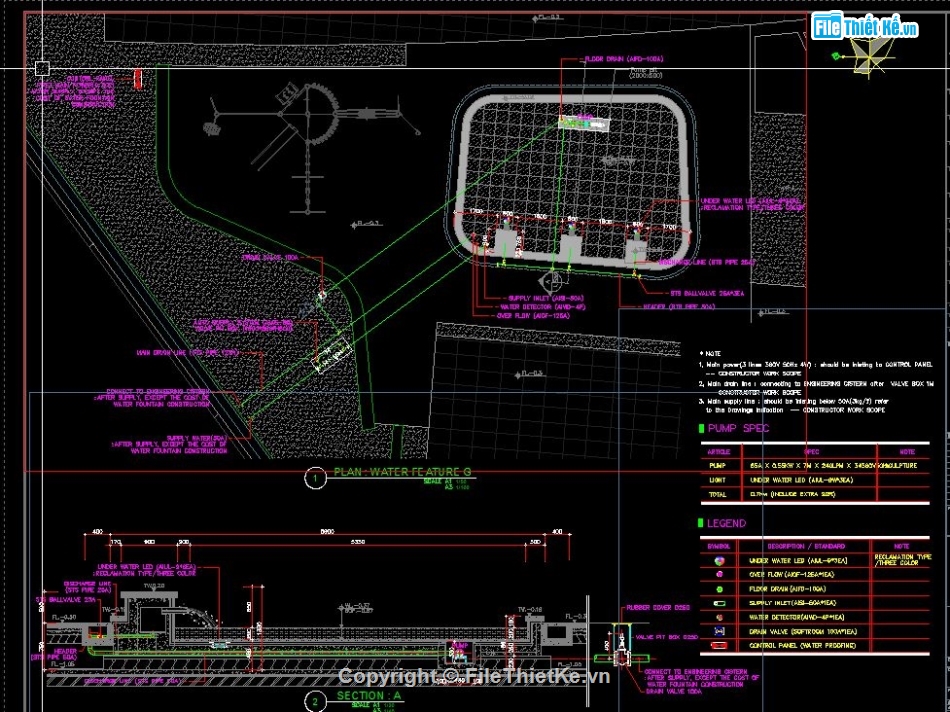This screenshot has height=712, width=950.
Task: Click the 'STS BALLVALVE' label in the plan
Action: click(708, 293)
